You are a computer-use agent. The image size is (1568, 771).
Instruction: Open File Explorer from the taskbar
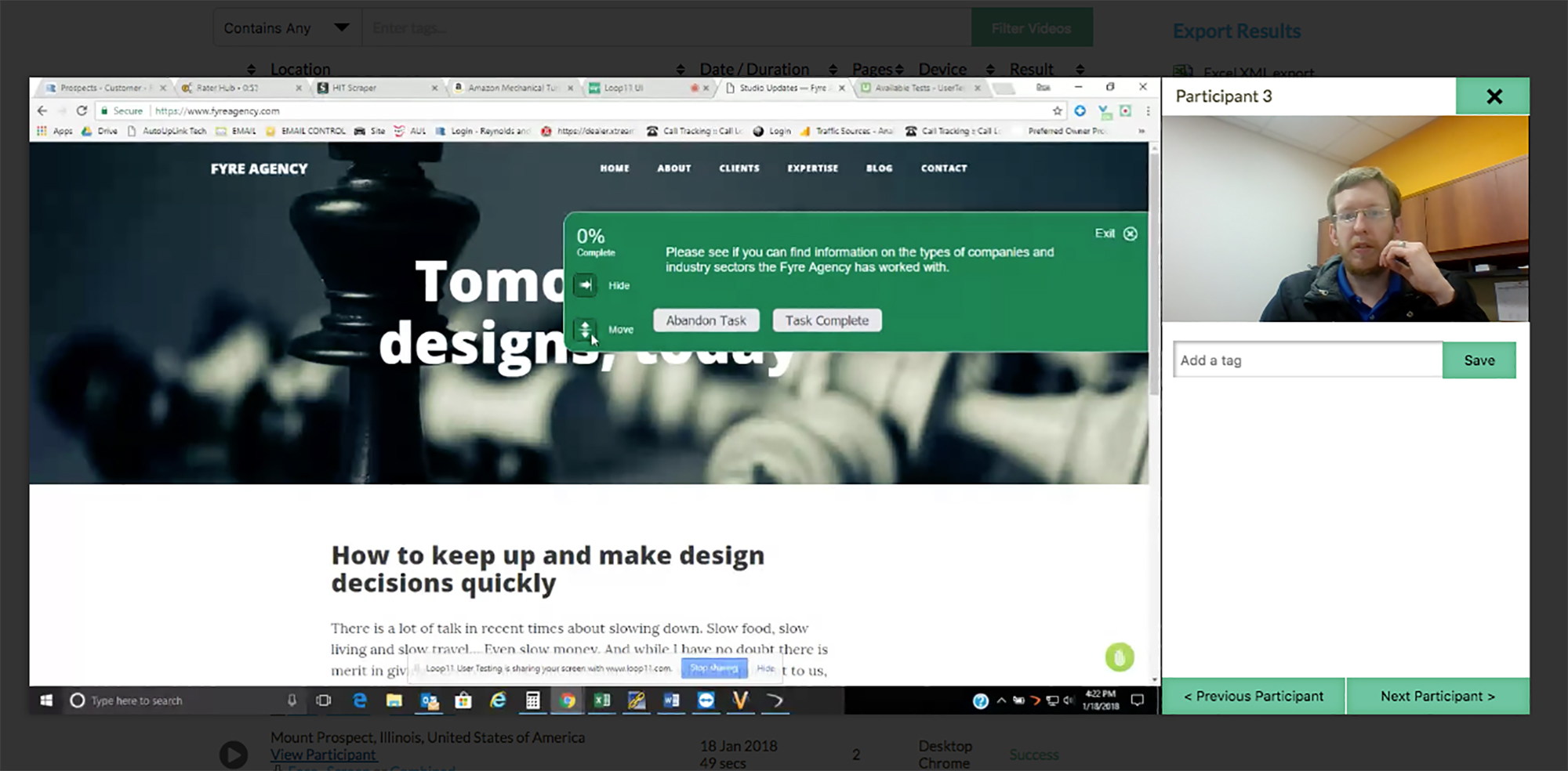pyautogui.click(x=394, y=700)
